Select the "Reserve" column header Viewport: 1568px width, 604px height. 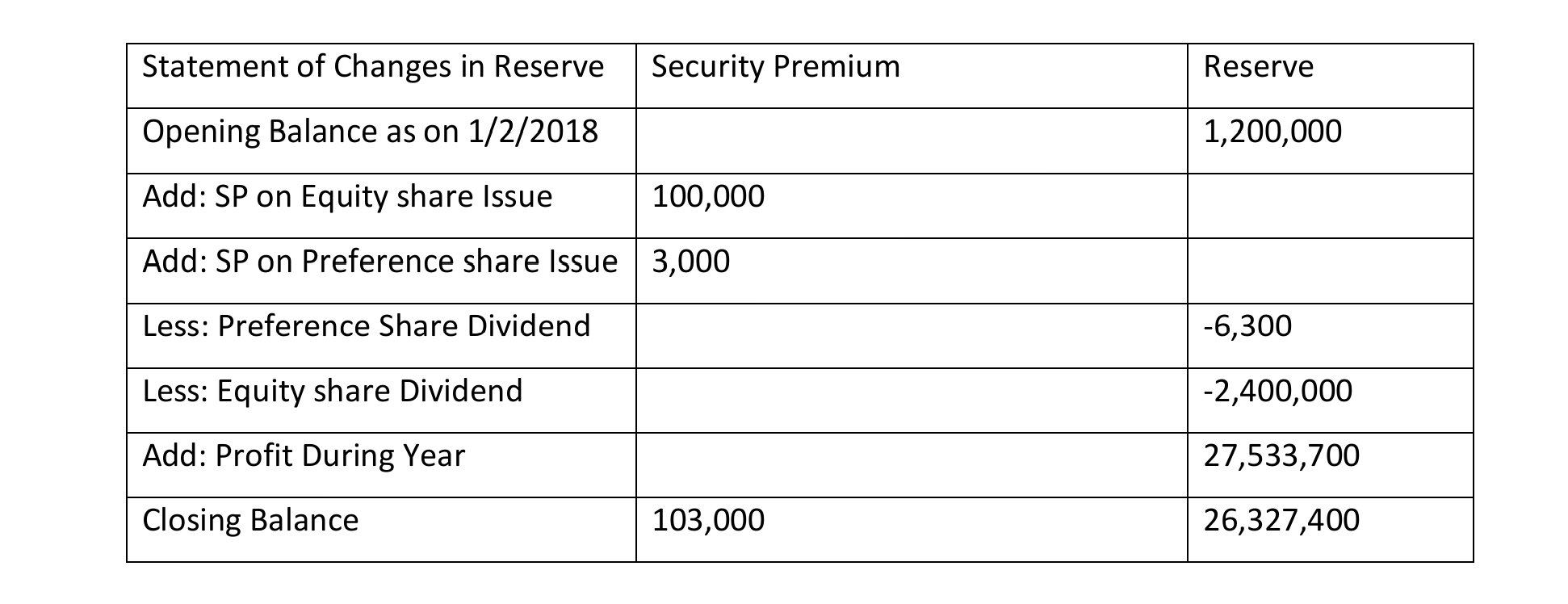[1258, 67]
